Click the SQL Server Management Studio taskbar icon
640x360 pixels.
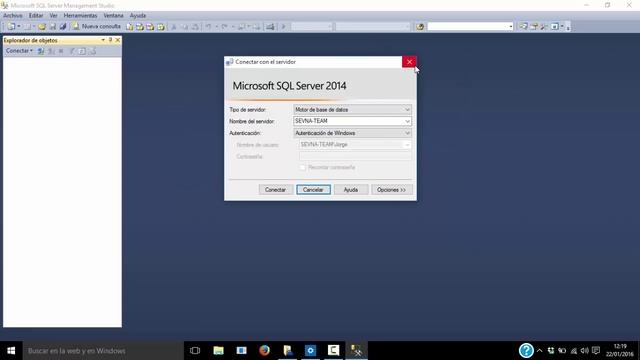pos(356,351)
